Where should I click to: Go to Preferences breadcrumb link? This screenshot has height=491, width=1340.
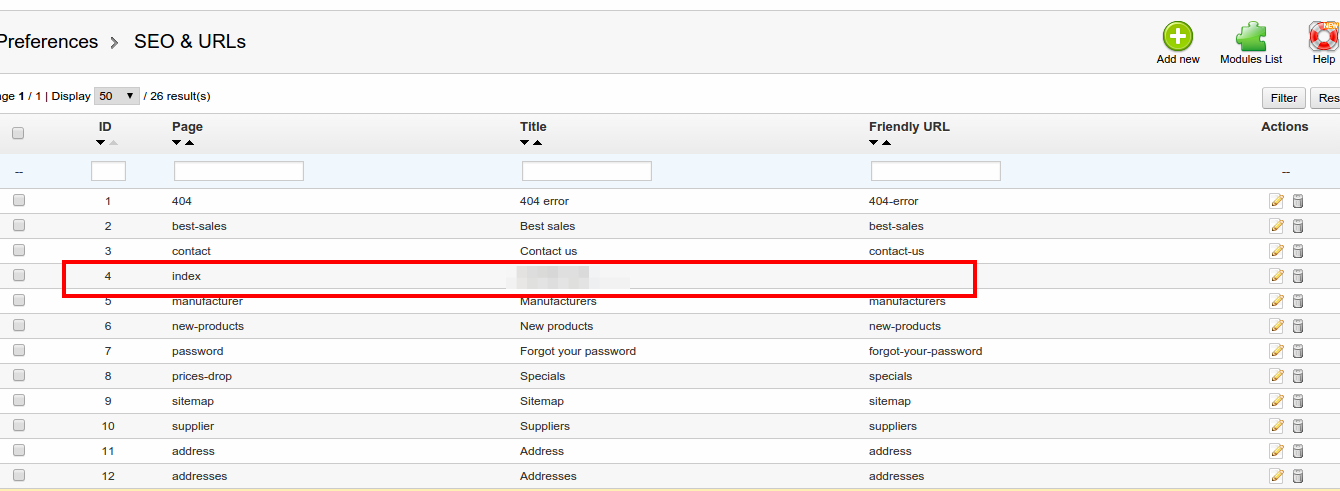click(49, 41)
